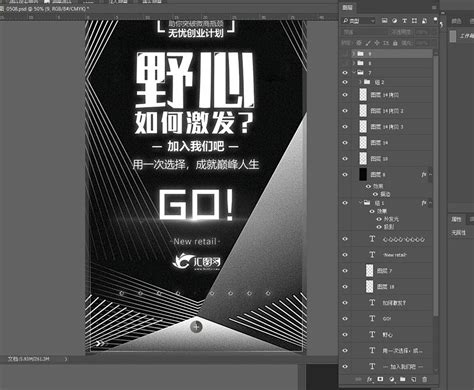Open status bar info arrow menu

[x=66, y=359]
